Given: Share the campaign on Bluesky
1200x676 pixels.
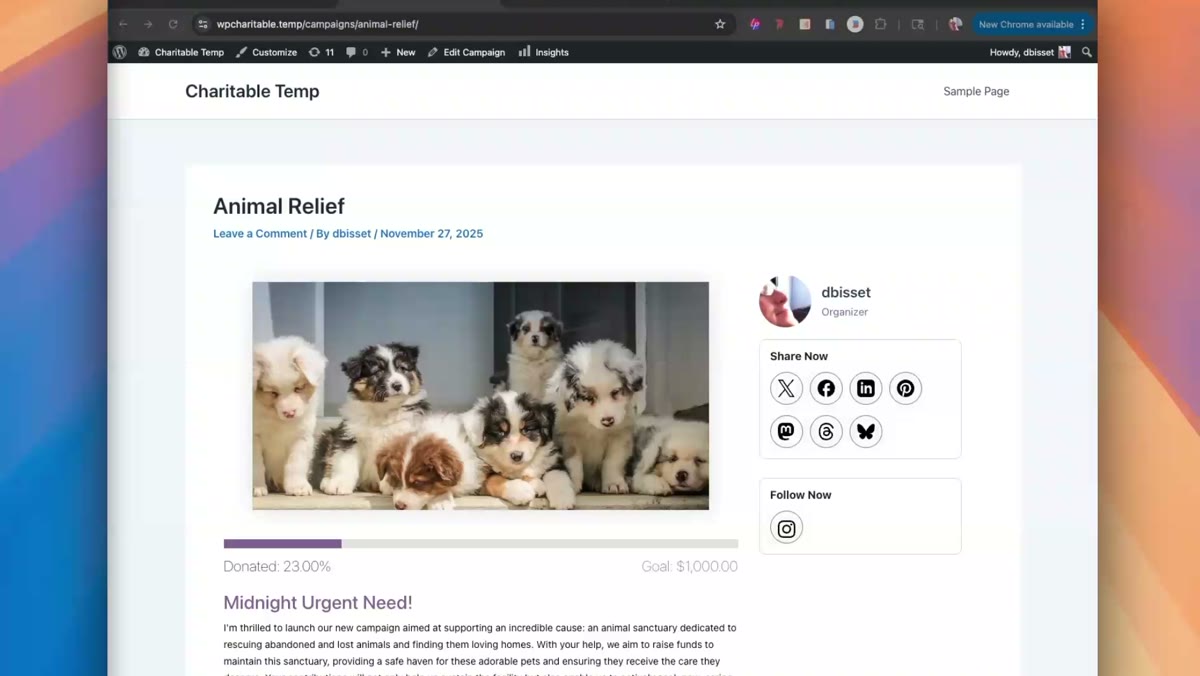Looking at the screenshot, I should [866, 431].
